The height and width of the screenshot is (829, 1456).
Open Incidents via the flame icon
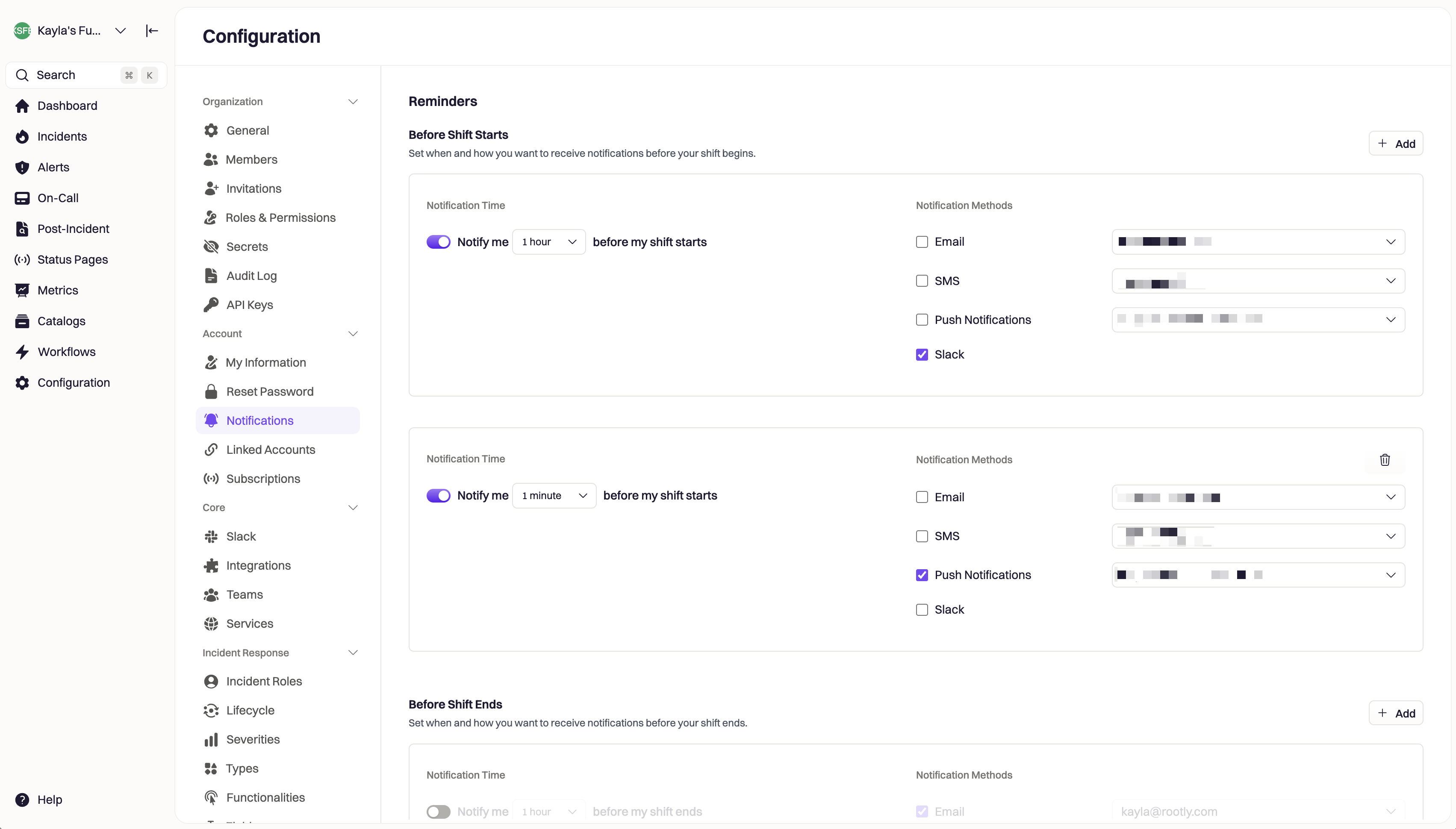[x=22, y=137]
